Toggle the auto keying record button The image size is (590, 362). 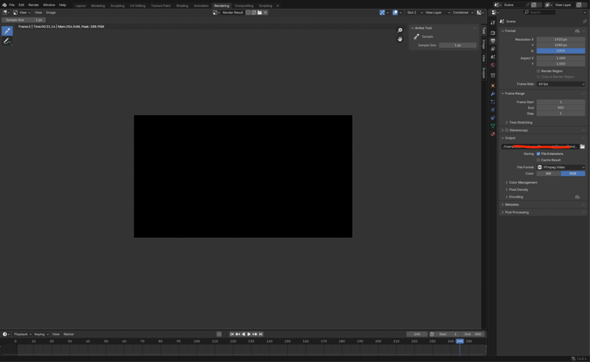click(219, 334)
